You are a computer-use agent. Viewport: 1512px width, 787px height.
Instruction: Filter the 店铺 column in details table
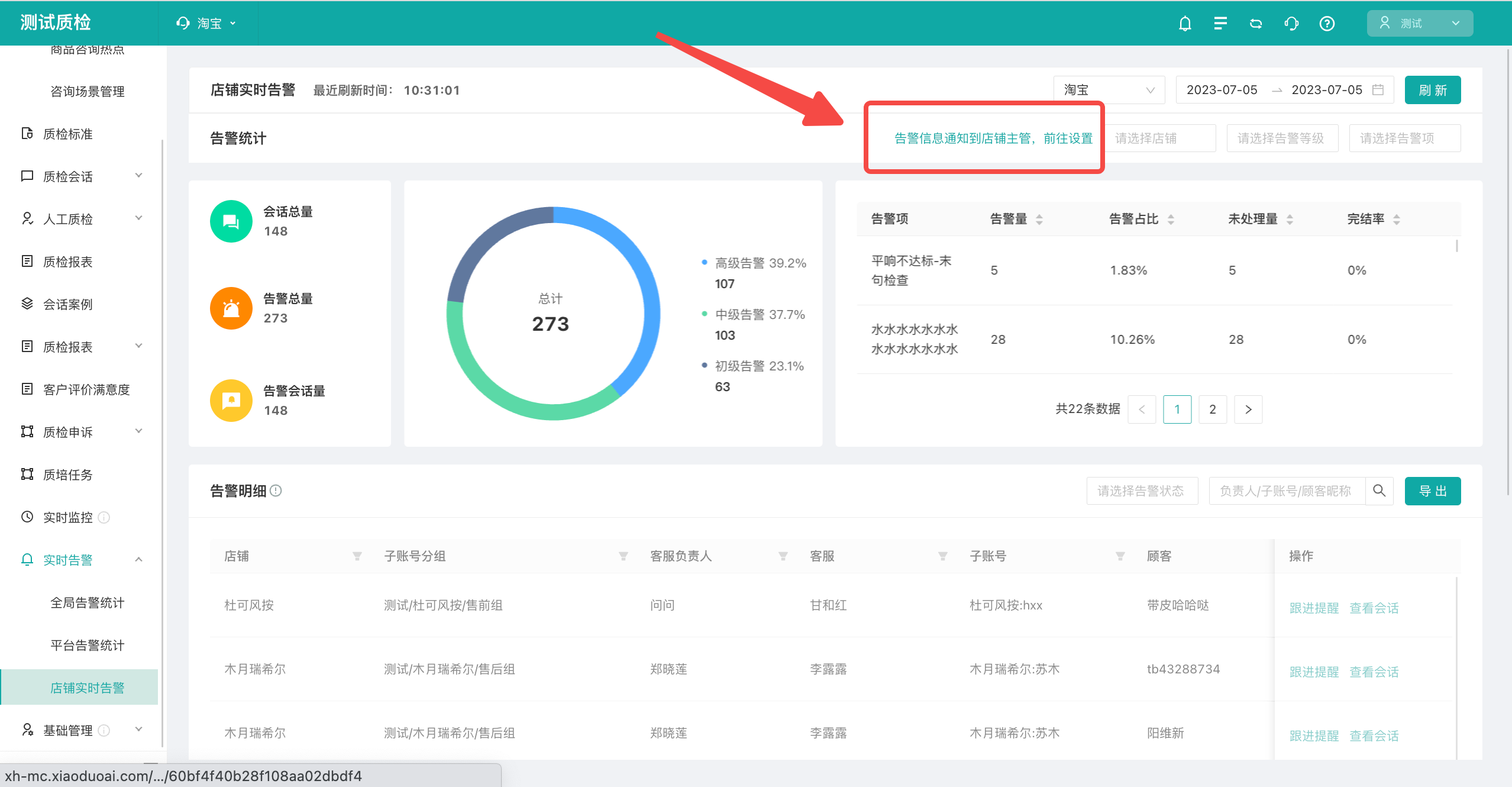point(357,556)
